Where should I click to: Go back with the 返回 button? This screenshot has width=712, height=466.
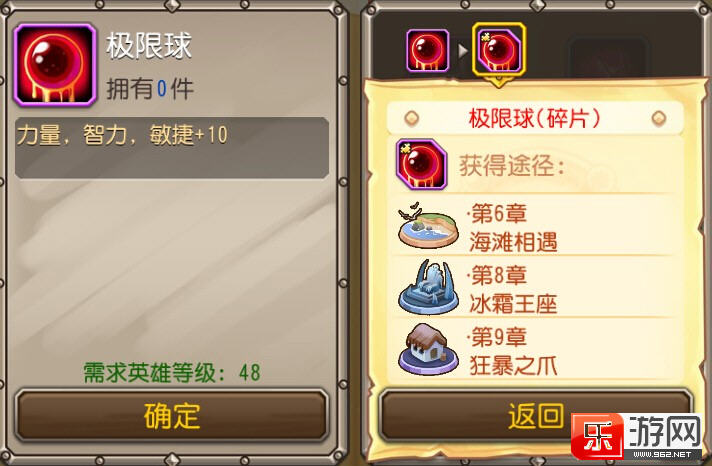point(536,416)
